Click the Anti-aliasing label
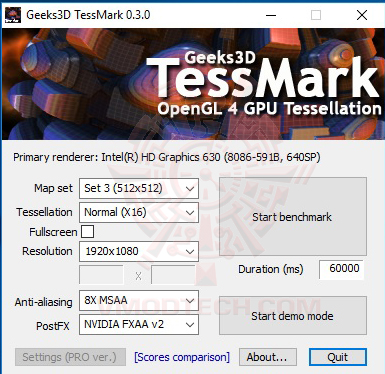 44,302
